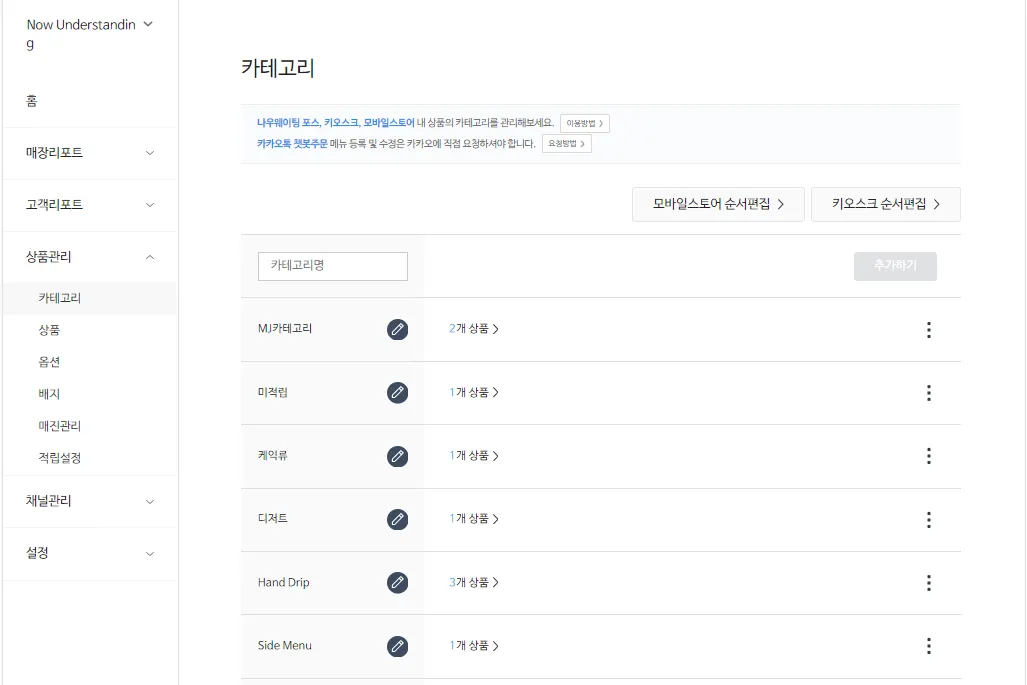Click the 카테고리 page heading
Viewport: 1027px width, 685px height.
point(278,68)
